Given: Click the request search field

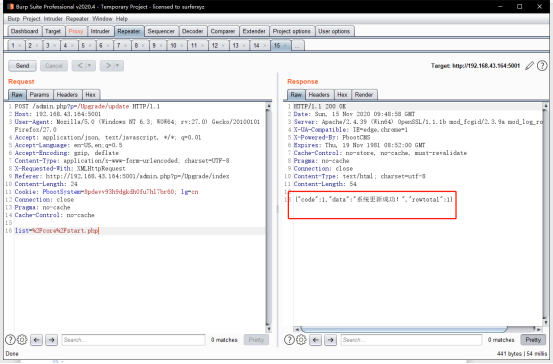Looking at the screenshot, I should [x=133, y=340].
